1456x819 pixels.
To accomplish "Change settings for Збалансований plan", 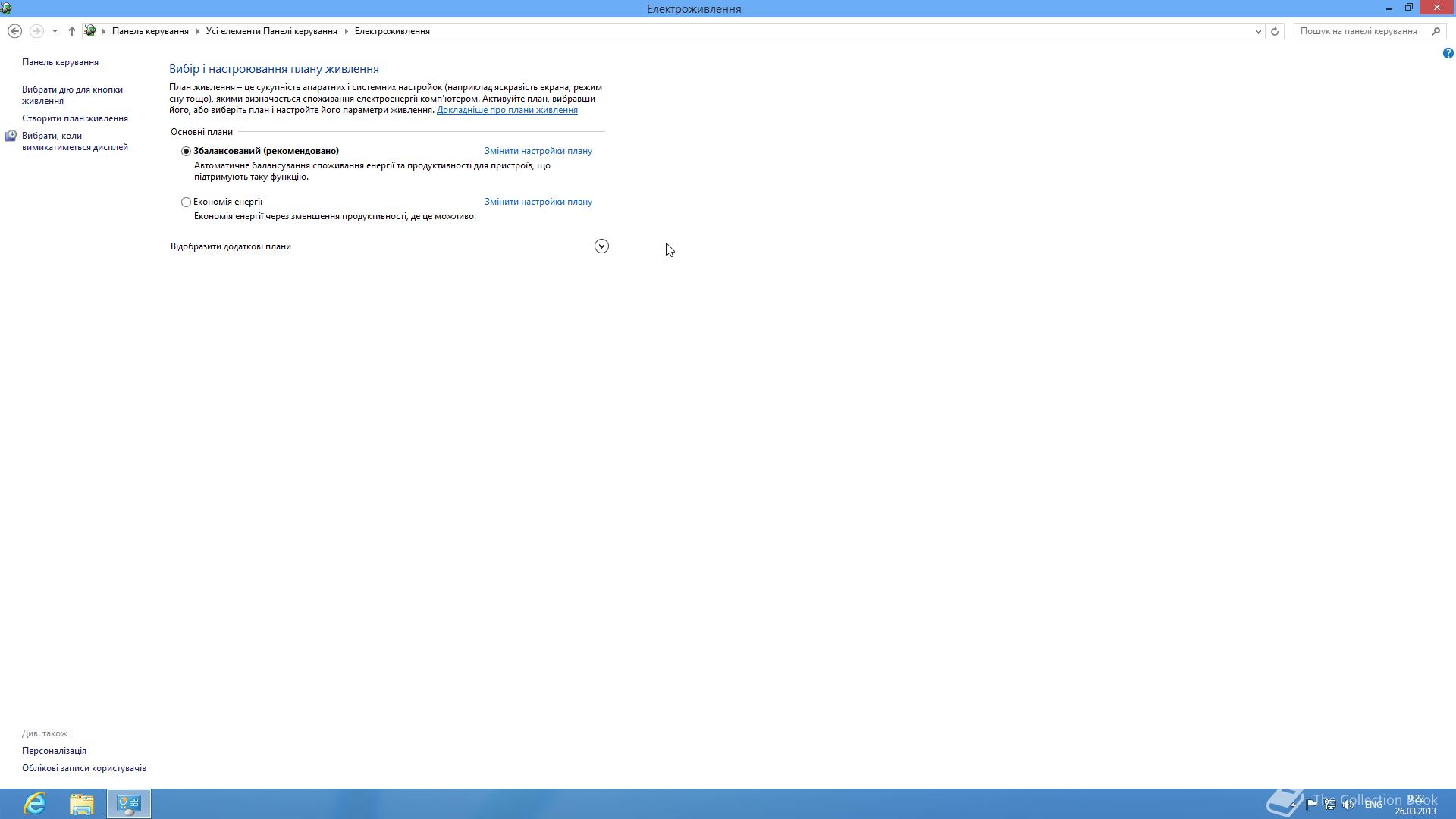I will coord(538,151).
